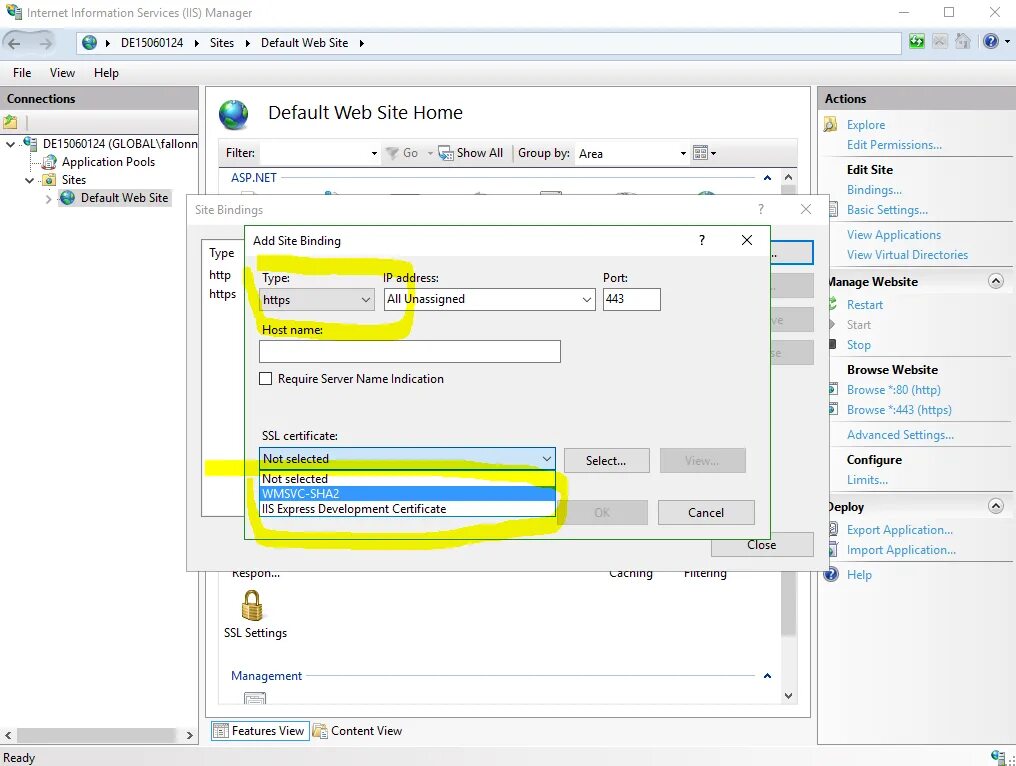
Task: Open the Help menu
Action: [x=106, y=73]
